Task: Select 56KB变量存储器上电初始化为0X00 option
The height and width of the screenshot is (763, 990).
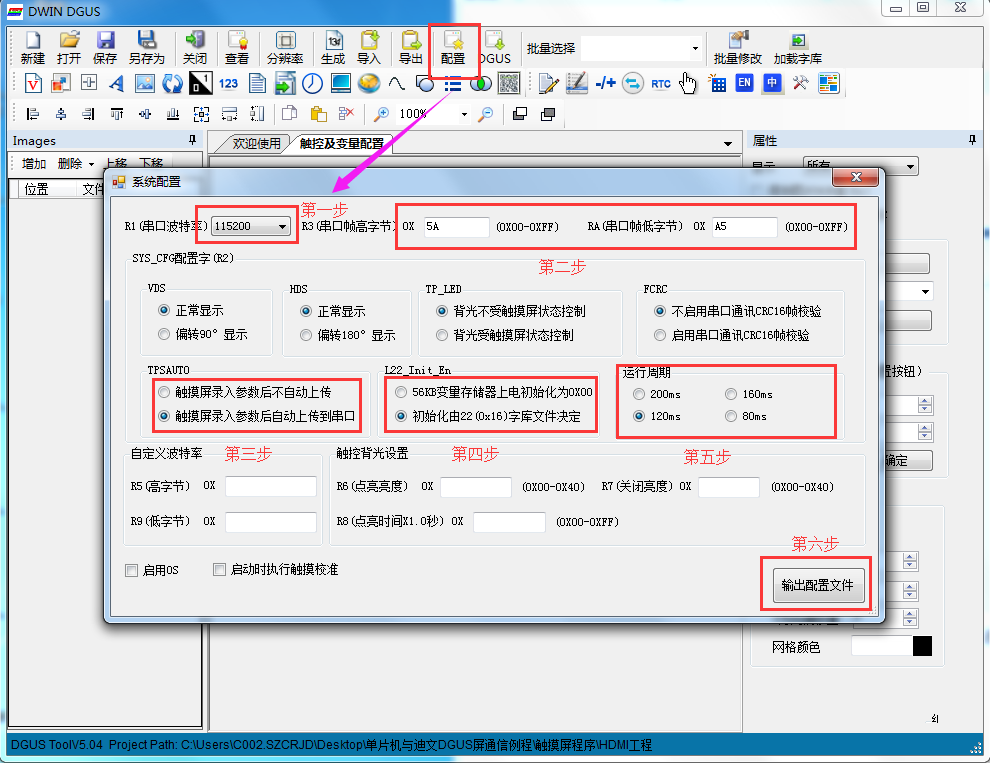Action: point(401,392)
